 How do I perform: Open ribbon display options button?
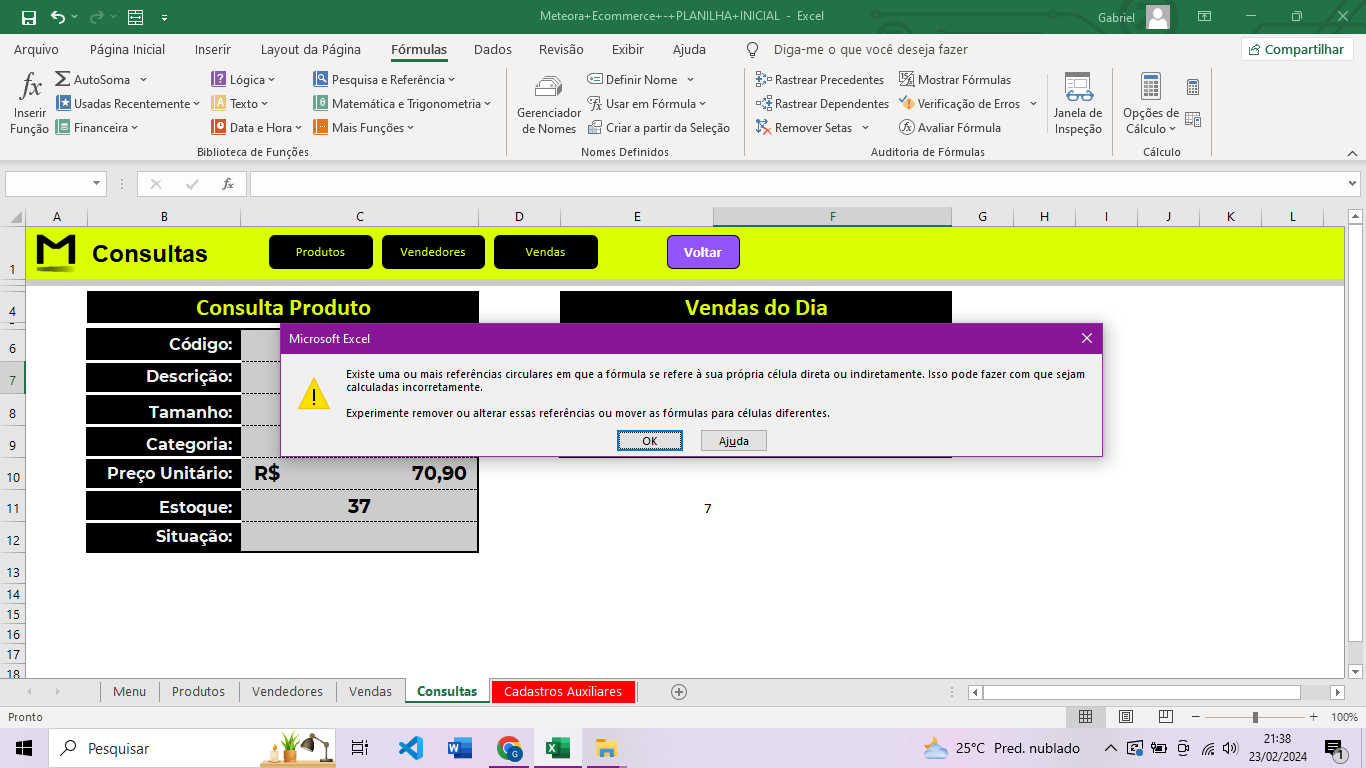(1205, 17)
